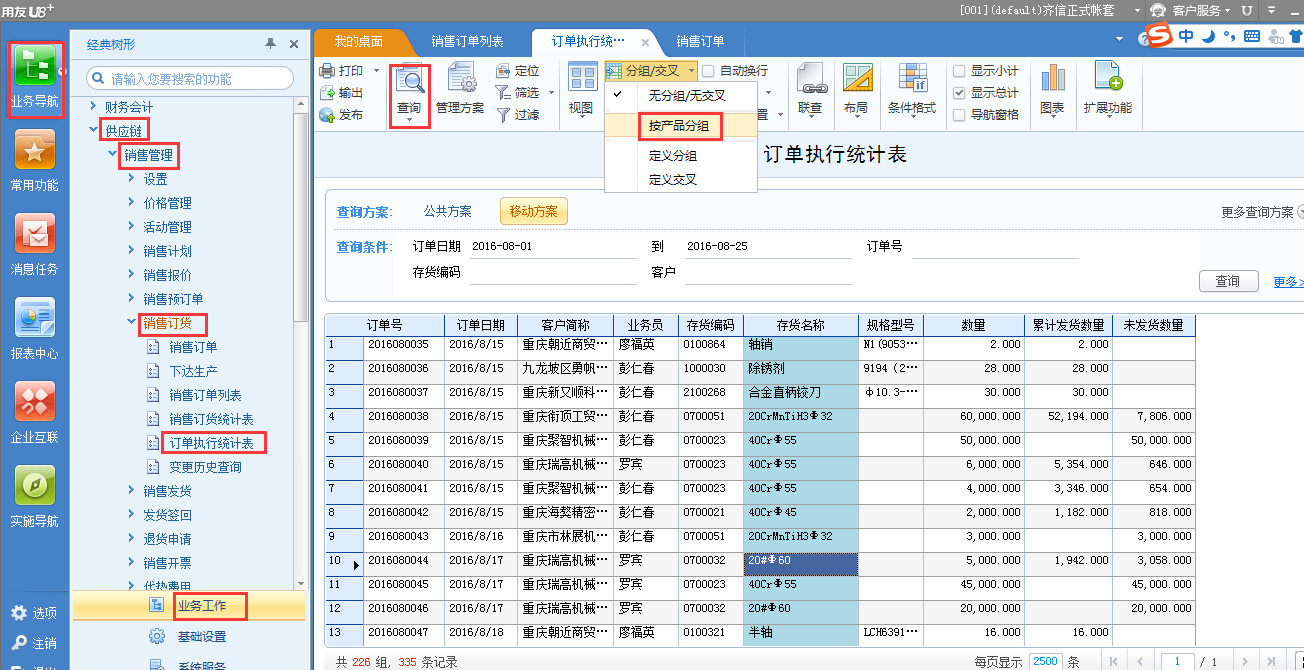Collapse the 销售管理 tree node
This screenshot has height=670, width=1304.
tap(112, 154)
